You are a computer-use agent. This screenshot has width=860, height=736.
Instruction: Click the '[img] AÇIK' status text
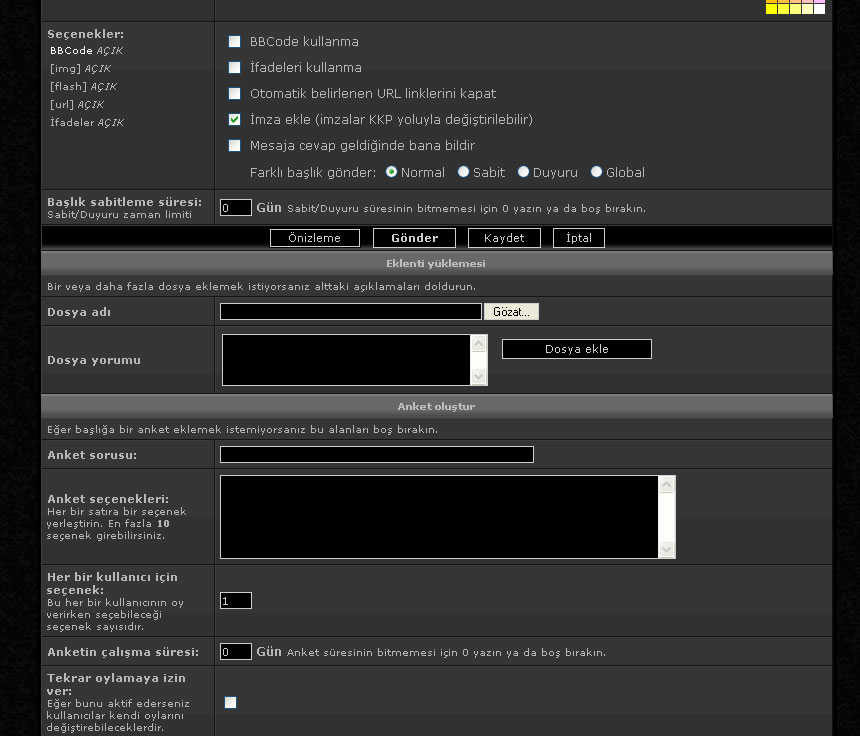[x=81, y=69]
